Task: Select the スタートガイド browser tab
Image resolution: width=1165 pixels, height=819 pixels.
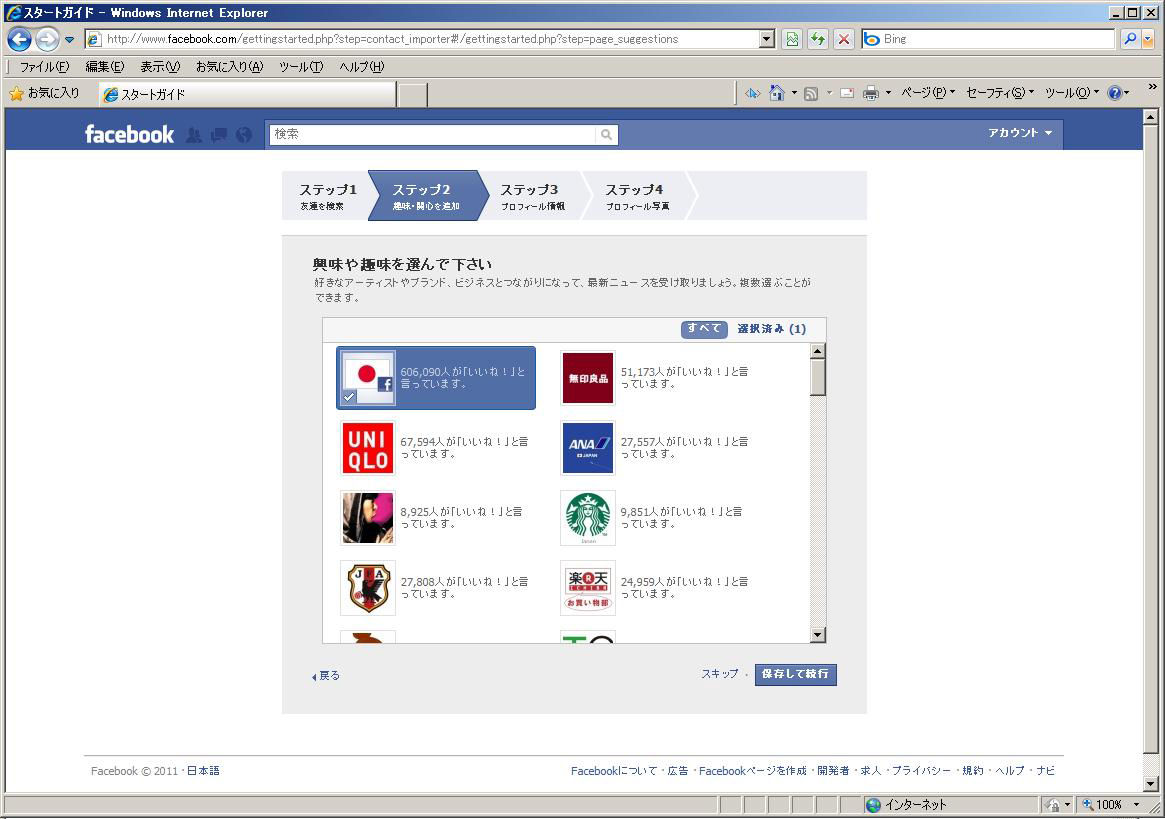Action: [247, 94]
